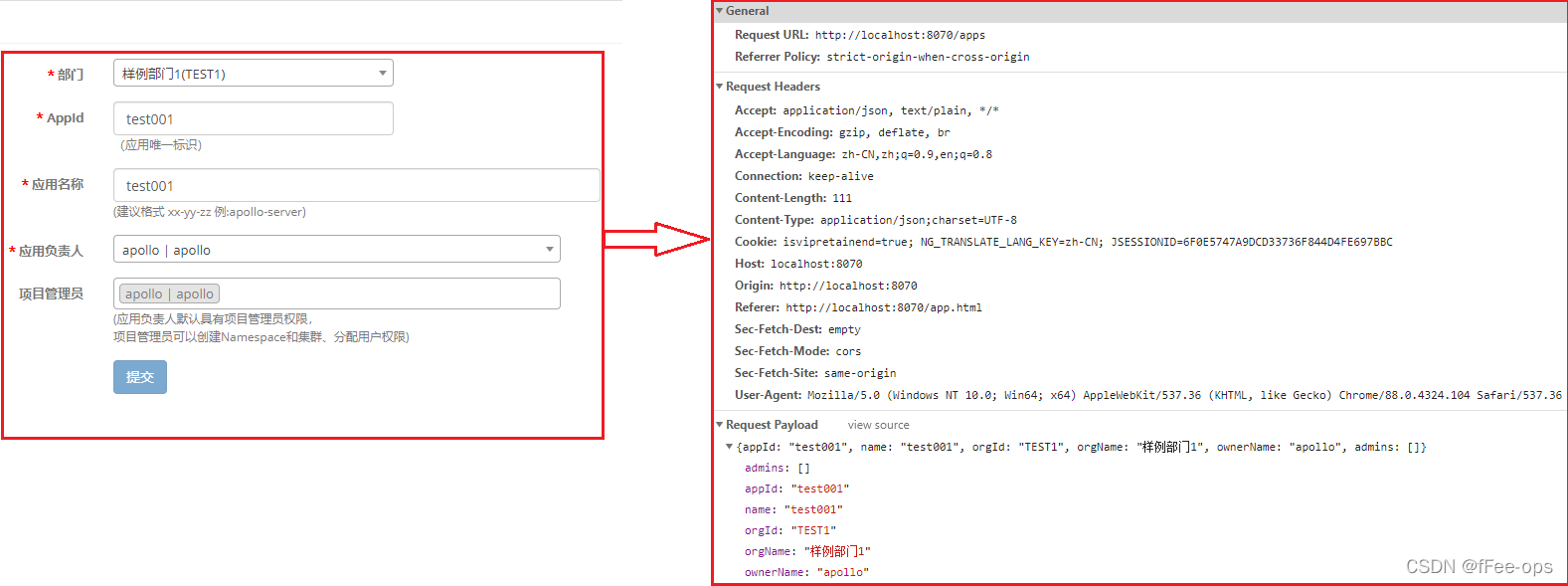Viewport: 1568px width, 586px height.
Task: Select the Accept-Encoding header line
Action: point(842,132)
